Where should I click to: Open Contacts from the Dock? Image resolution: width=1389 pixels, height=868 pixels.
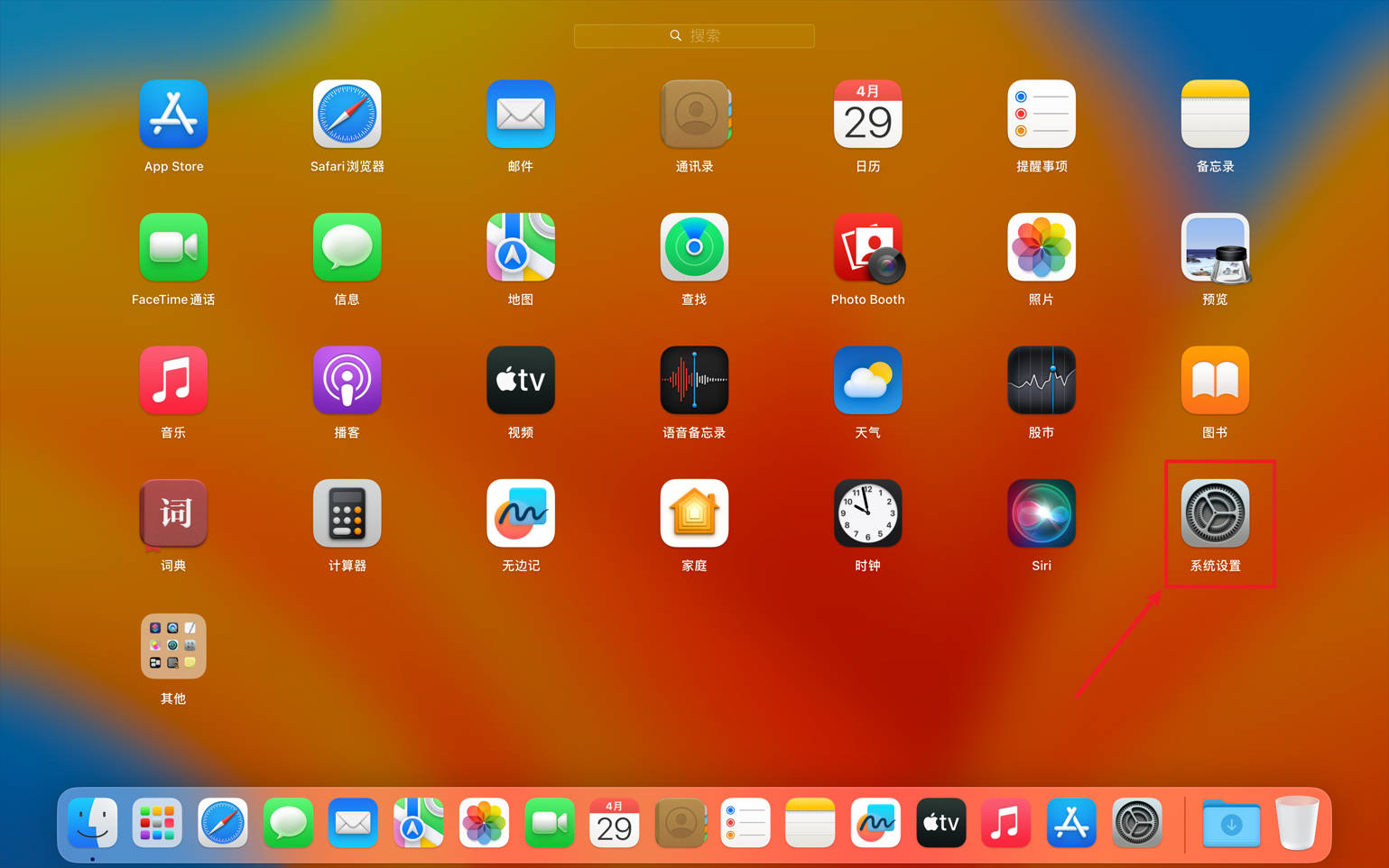pyautogui.click(x=681, y=823)
